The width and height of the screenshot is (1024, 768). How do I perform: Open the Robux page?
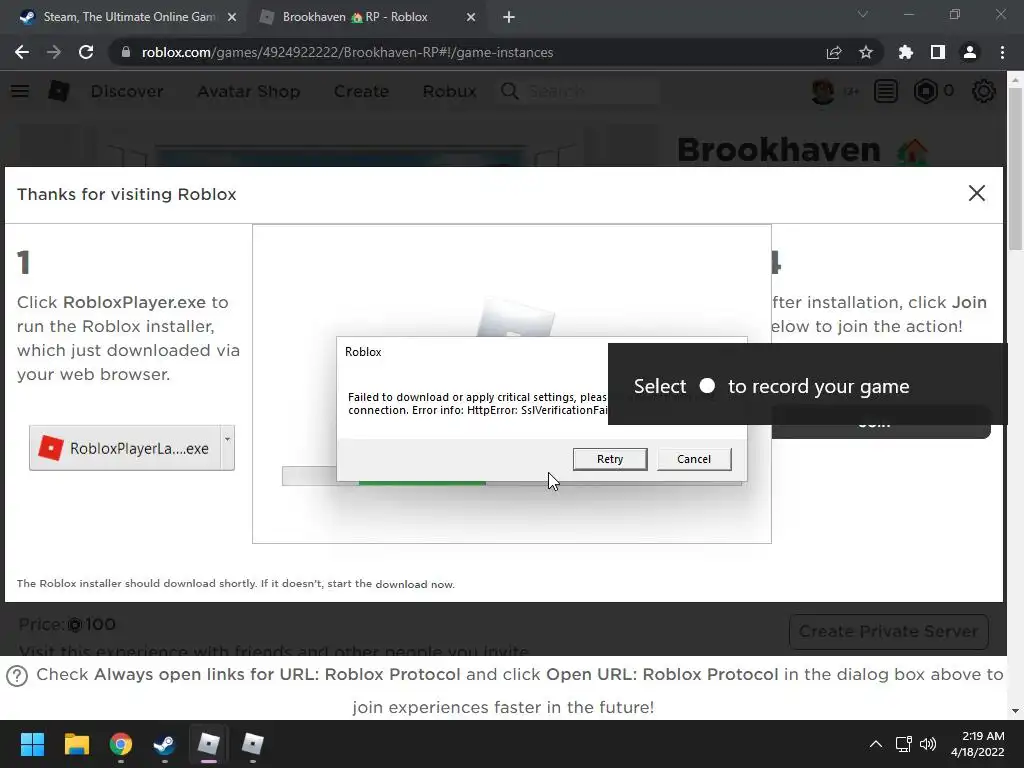click(x=449, y=91)
